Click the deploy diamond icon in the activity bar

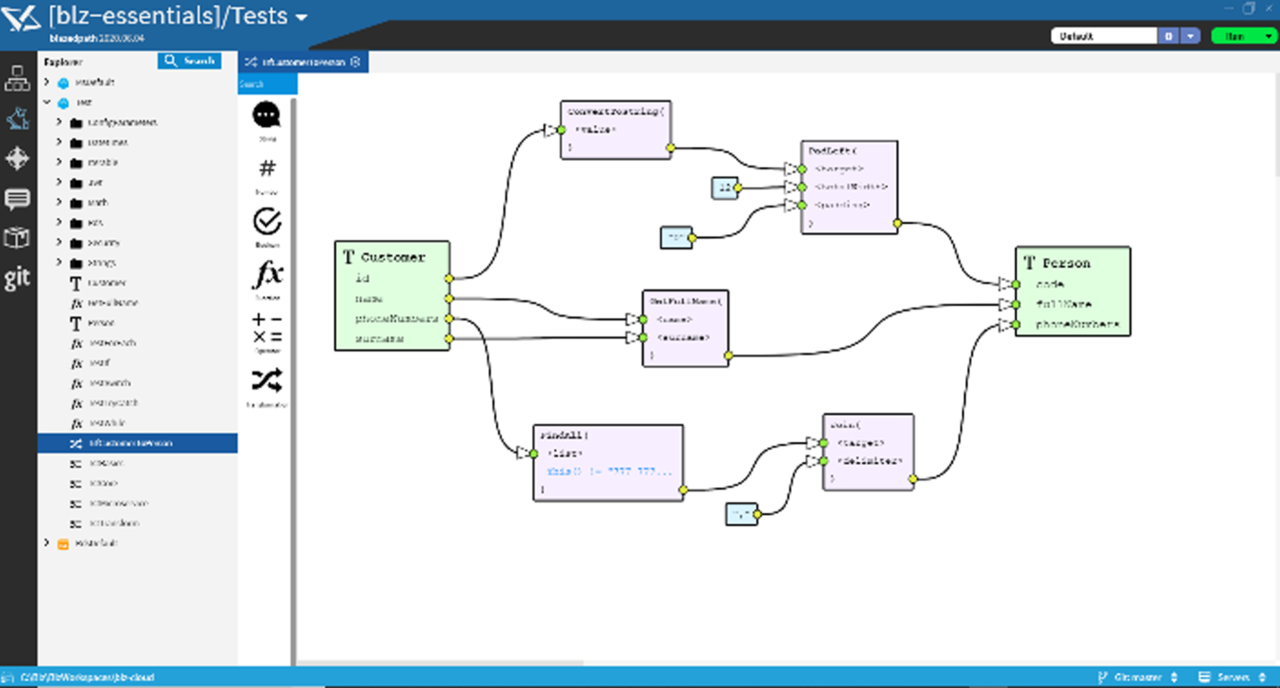click(17, 158)
